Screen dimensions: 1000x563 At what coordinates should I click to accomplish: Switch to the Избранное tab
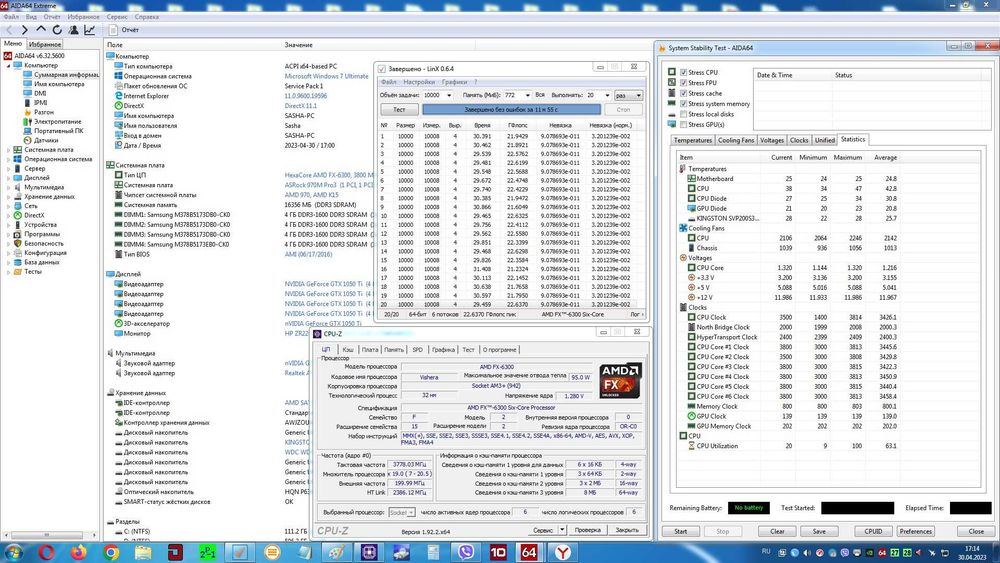[x=45, y=45]
